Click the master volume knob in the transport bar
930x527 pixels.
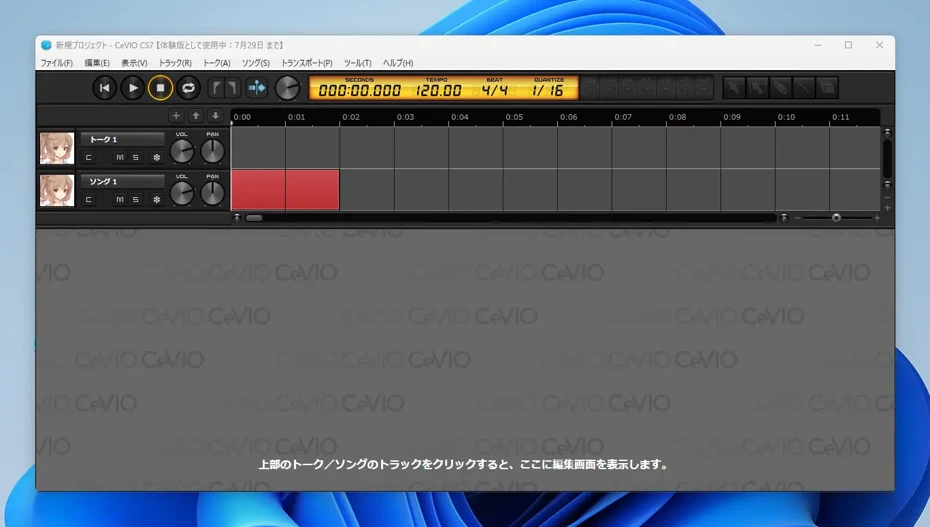288,88
